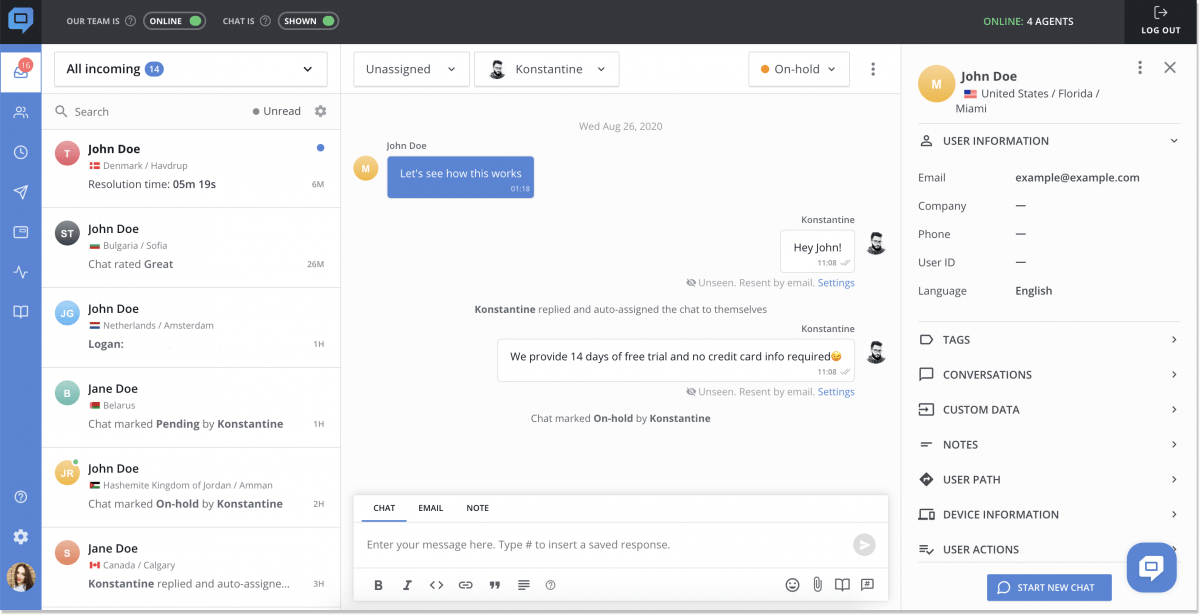Open the Reports pulse icon in sidebar

click(20, 271)
